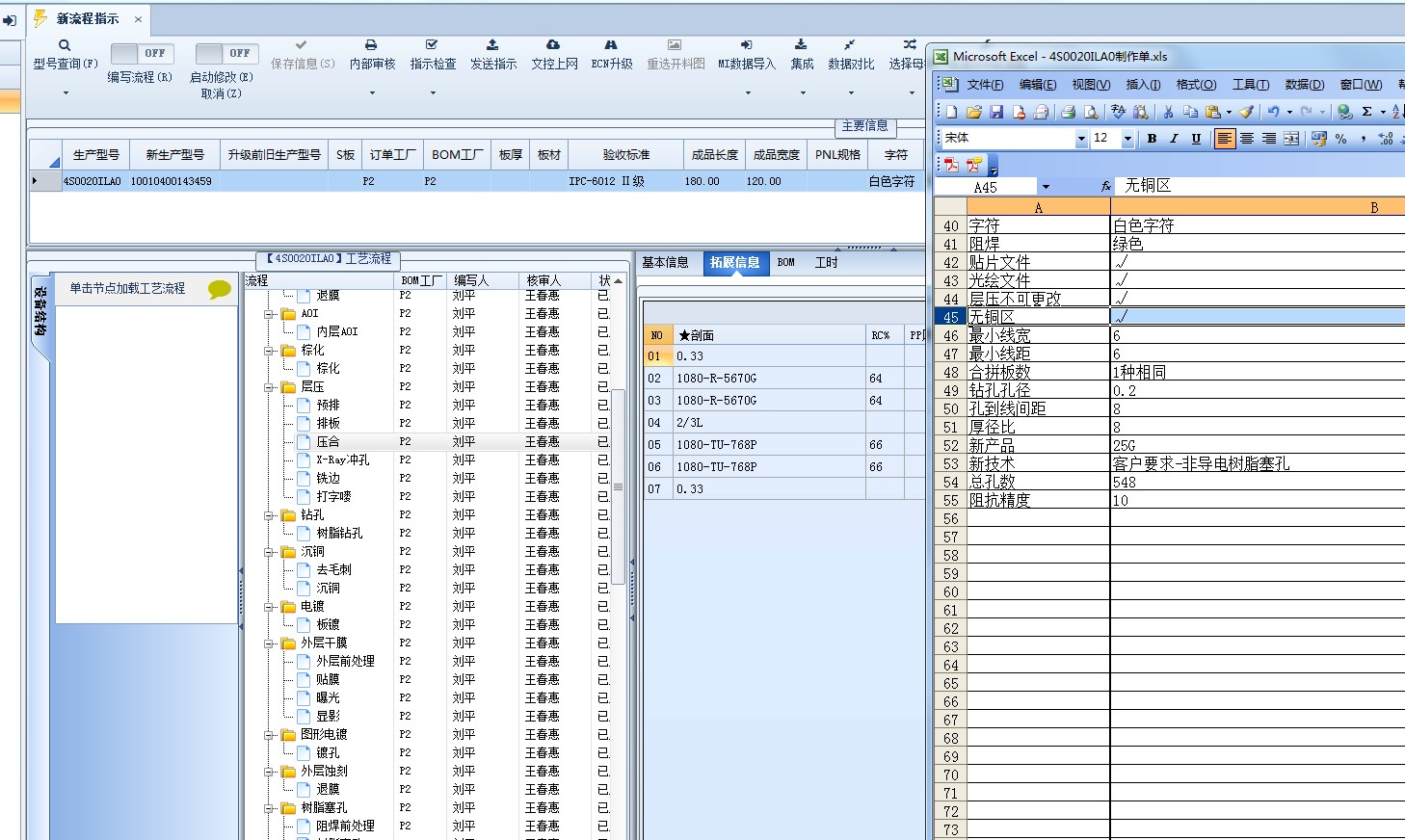1405x840 pixels.
Task: Open Excel 格式(O) menu
Action: pos(1196,85)
